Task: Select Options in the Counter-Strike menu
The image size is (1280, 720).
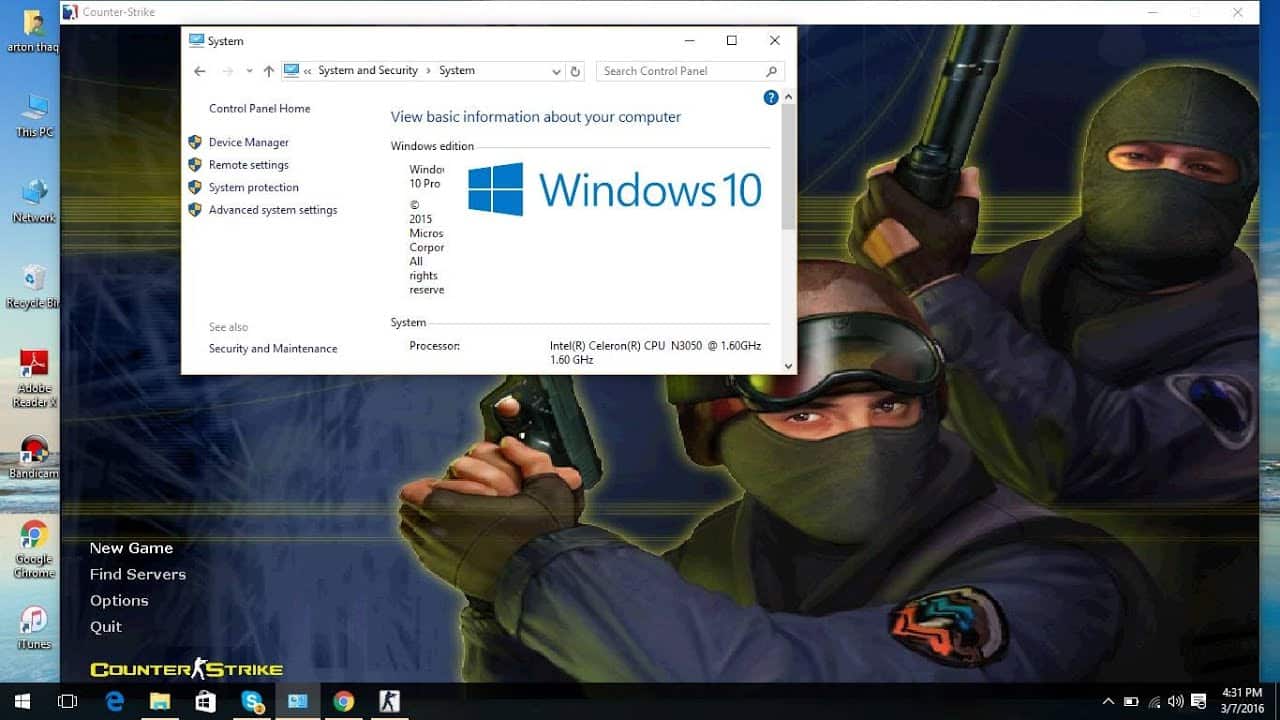Action: (119, 600)
